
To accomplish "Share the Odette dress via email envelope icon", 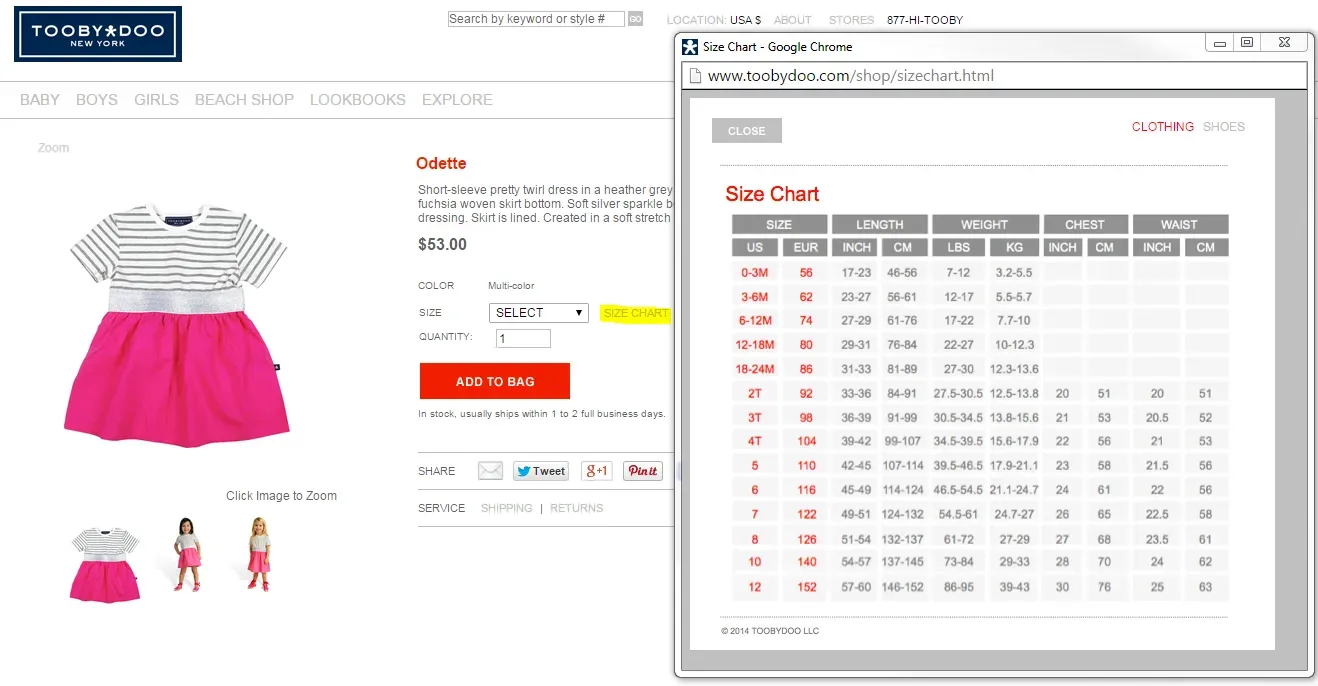I will 490,470.
